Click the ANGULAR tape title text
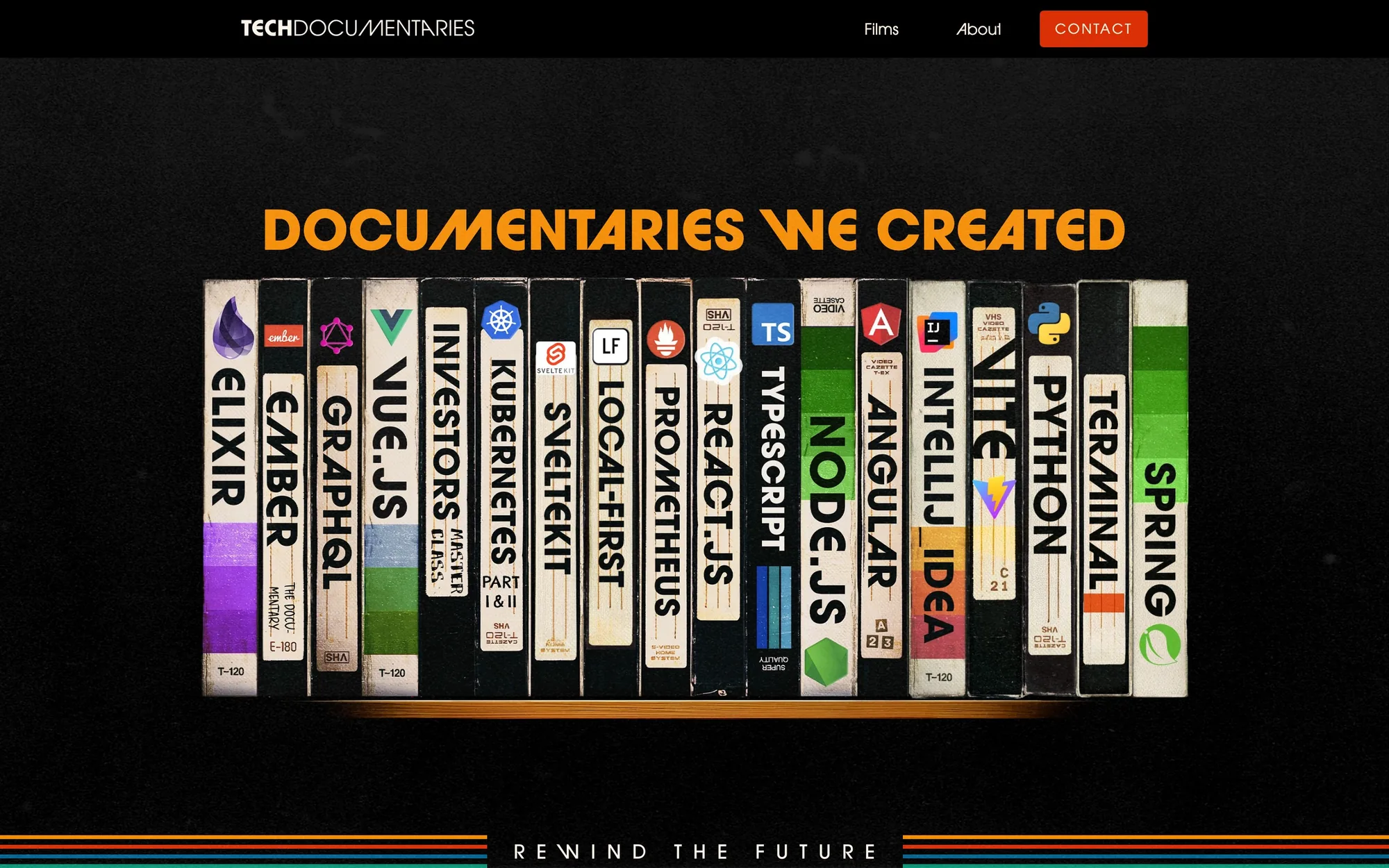The height and width of the screenshot is (868, 1389). (x=882, y=491)
